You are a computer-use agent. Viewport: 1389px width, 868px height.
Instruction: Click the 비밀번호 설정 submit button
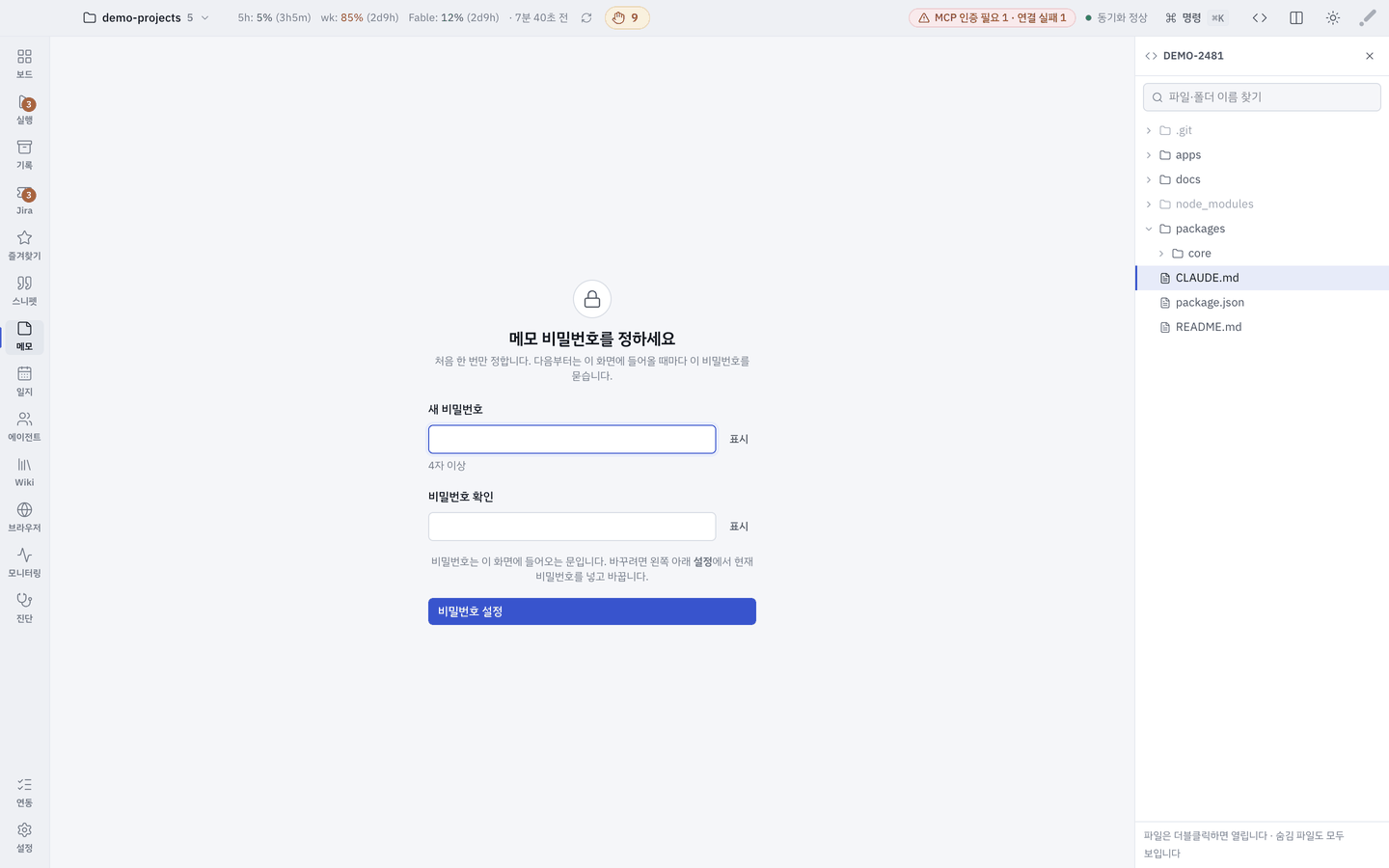[x=592, y=611]
